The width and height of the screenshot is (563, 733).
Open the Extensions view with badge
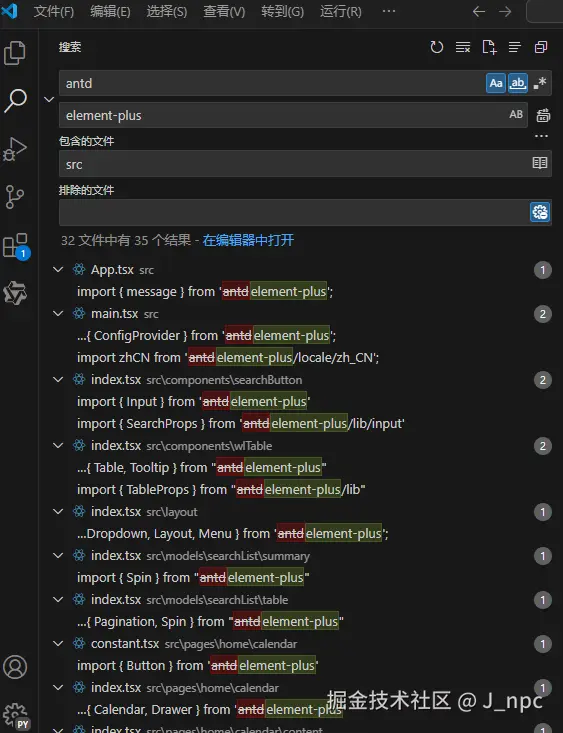pos(16,246)
